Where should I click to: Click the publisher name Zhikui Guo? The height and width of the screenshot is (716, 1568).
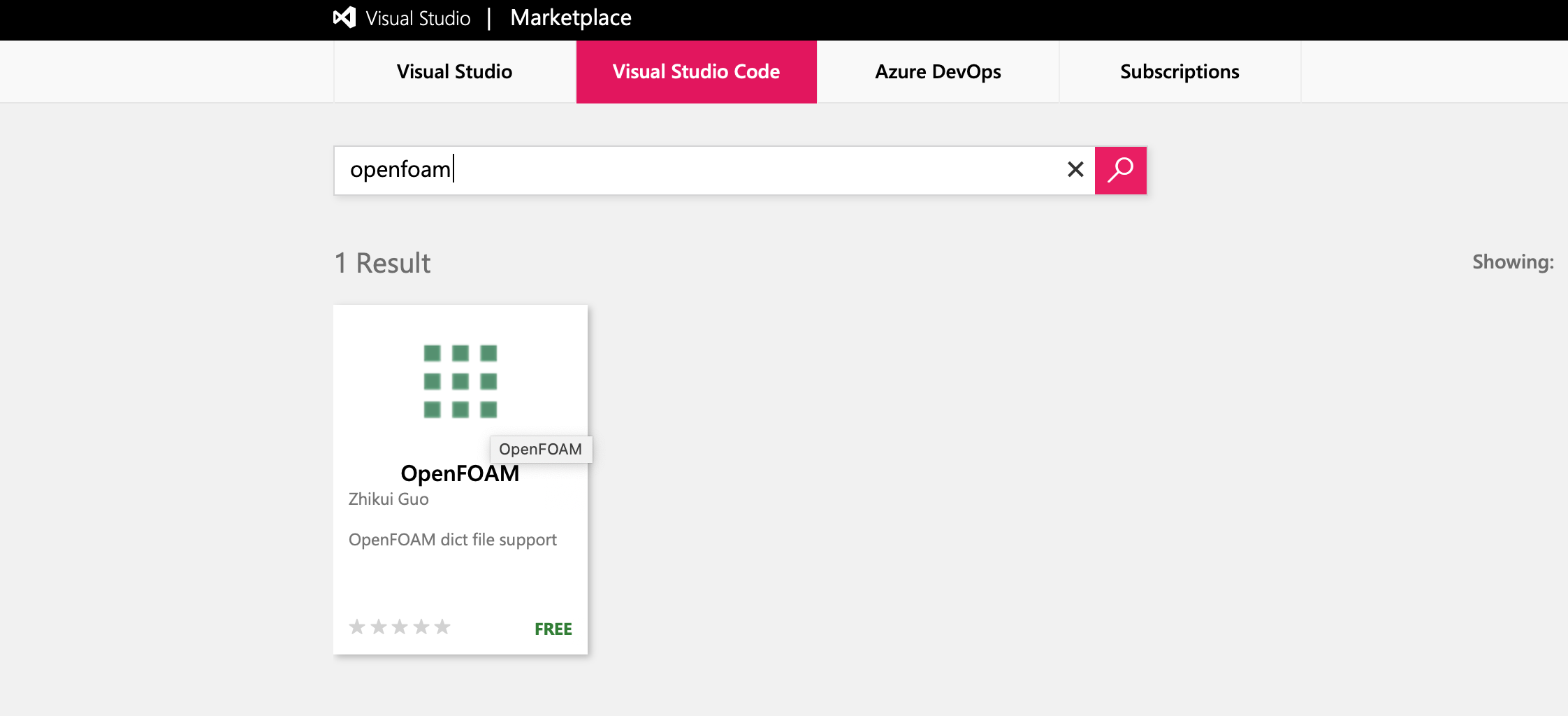click(x=389, y=499)
